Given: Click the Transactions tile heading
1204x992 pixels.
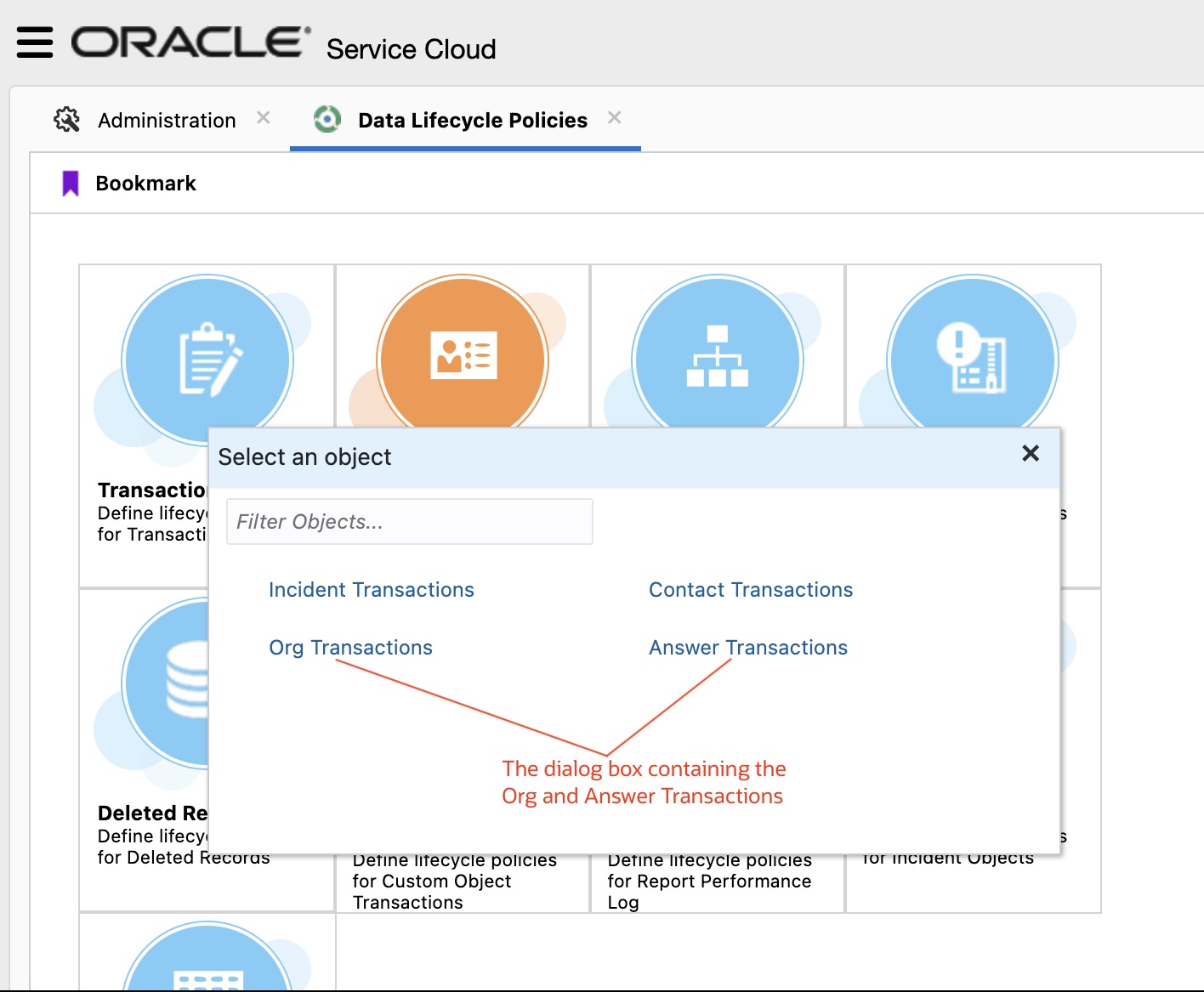Looking at the screenshot, I should tap(153, 490).
